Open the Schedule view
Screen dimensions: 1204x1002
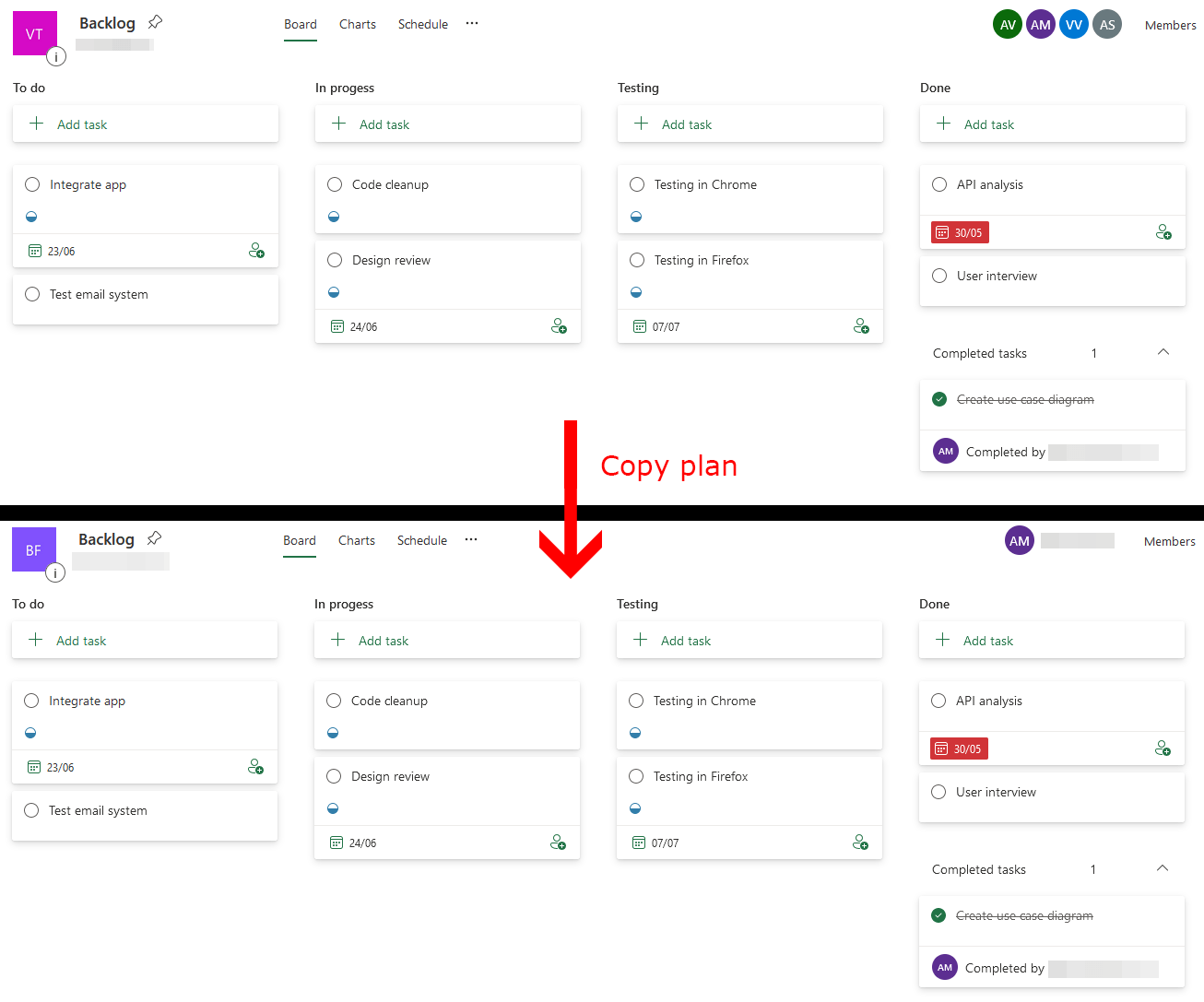coord(422,24)
